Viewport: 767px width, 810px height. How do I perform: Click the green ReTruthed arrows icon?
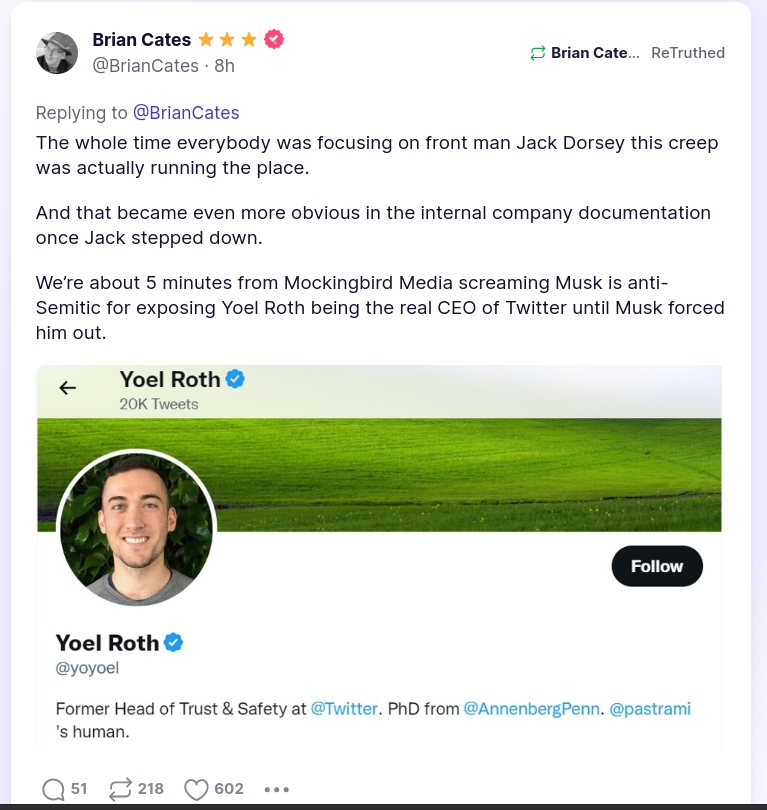point(538,53)
